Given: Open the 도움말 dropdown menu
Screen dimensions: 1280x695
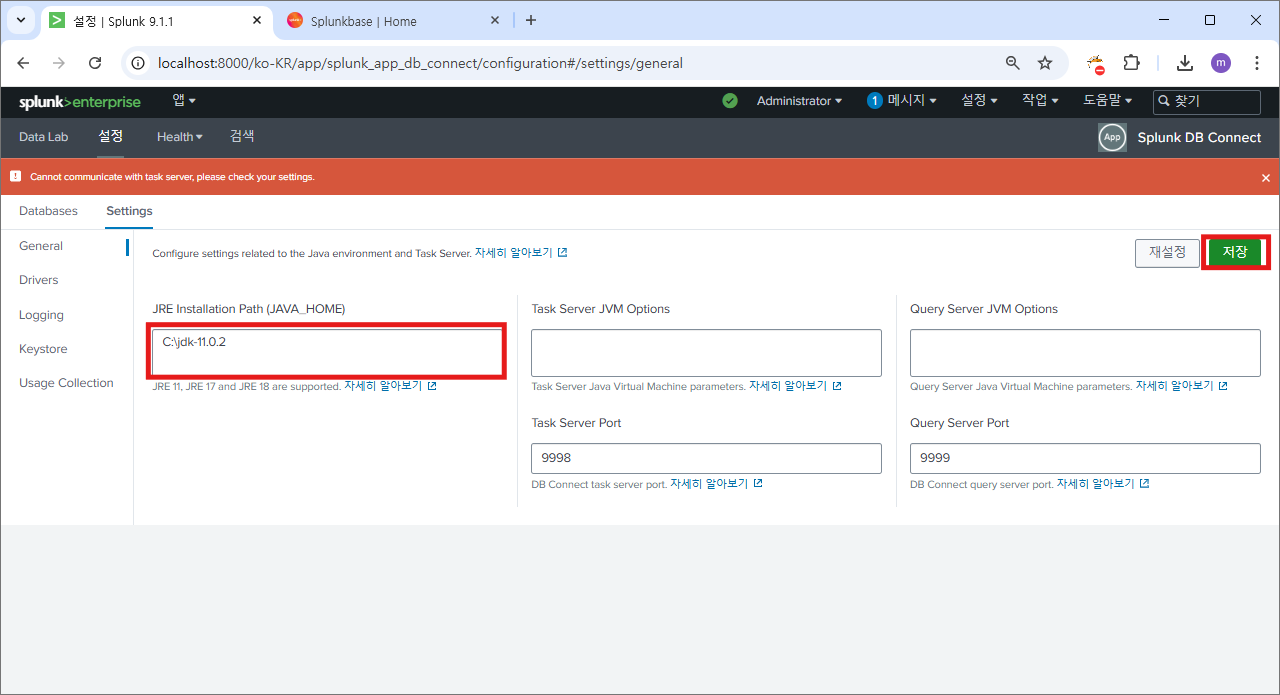Looking at the screenshot, I should [1108, 101].
